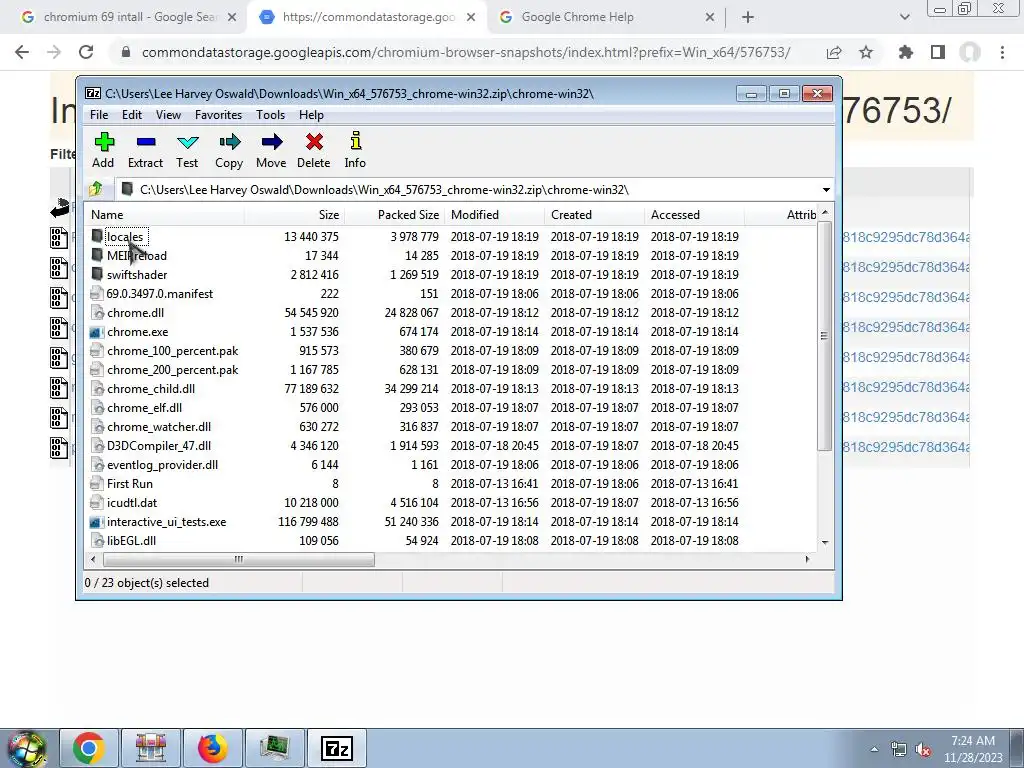
Task: Open a new Chrome tab
Action: [x=748, y=17]
